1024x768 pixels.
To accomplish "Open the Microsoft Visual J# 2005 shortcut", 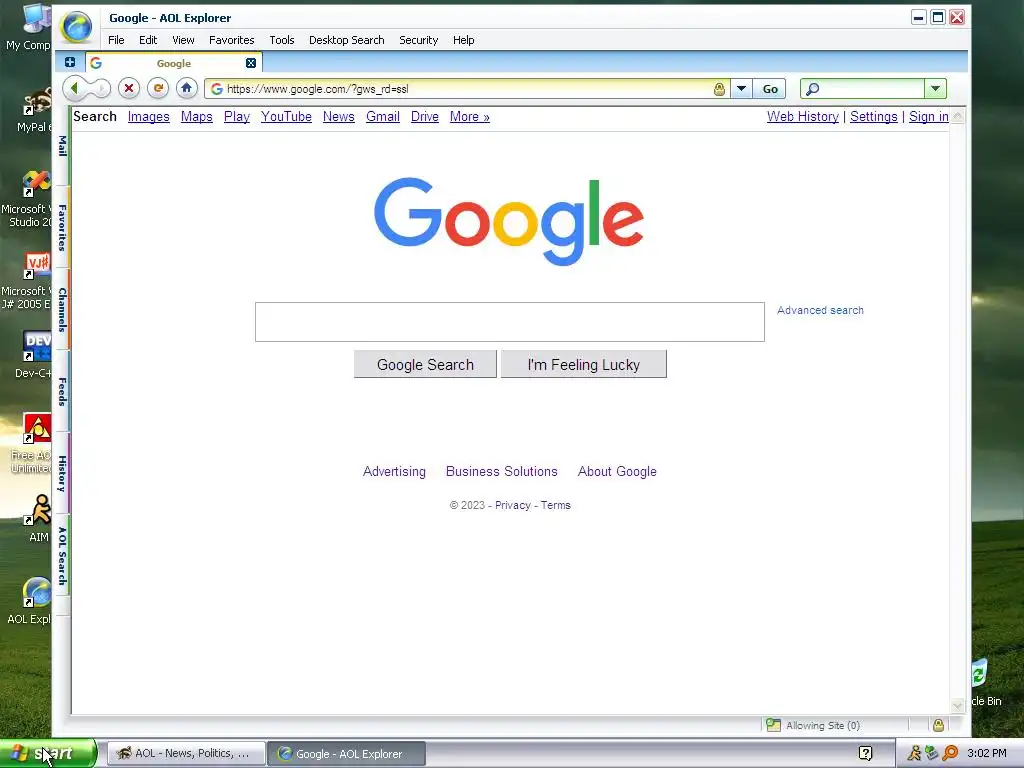I will (27, 281).
